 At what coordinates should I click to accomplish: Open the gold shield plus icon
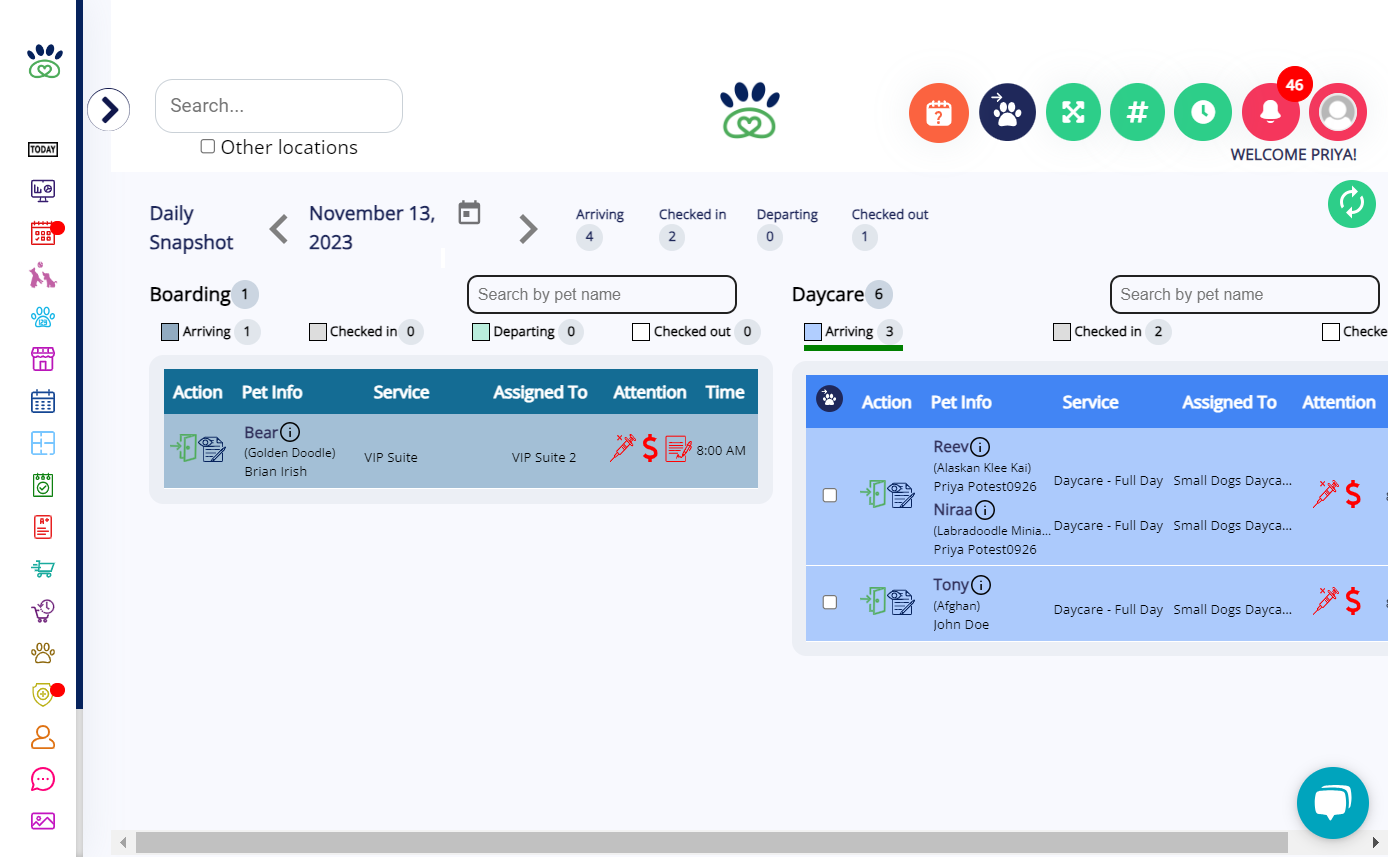(x=42, y=694)
